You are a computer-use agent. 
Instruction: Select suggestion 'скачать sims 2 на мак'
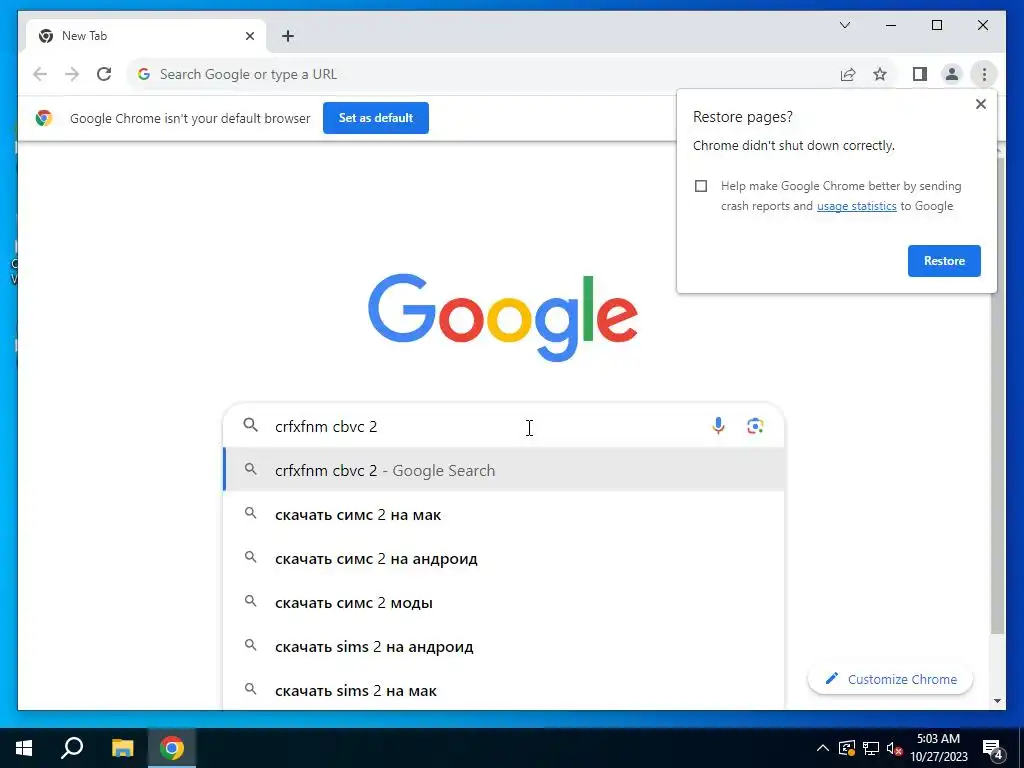click(x=503, y=690)
